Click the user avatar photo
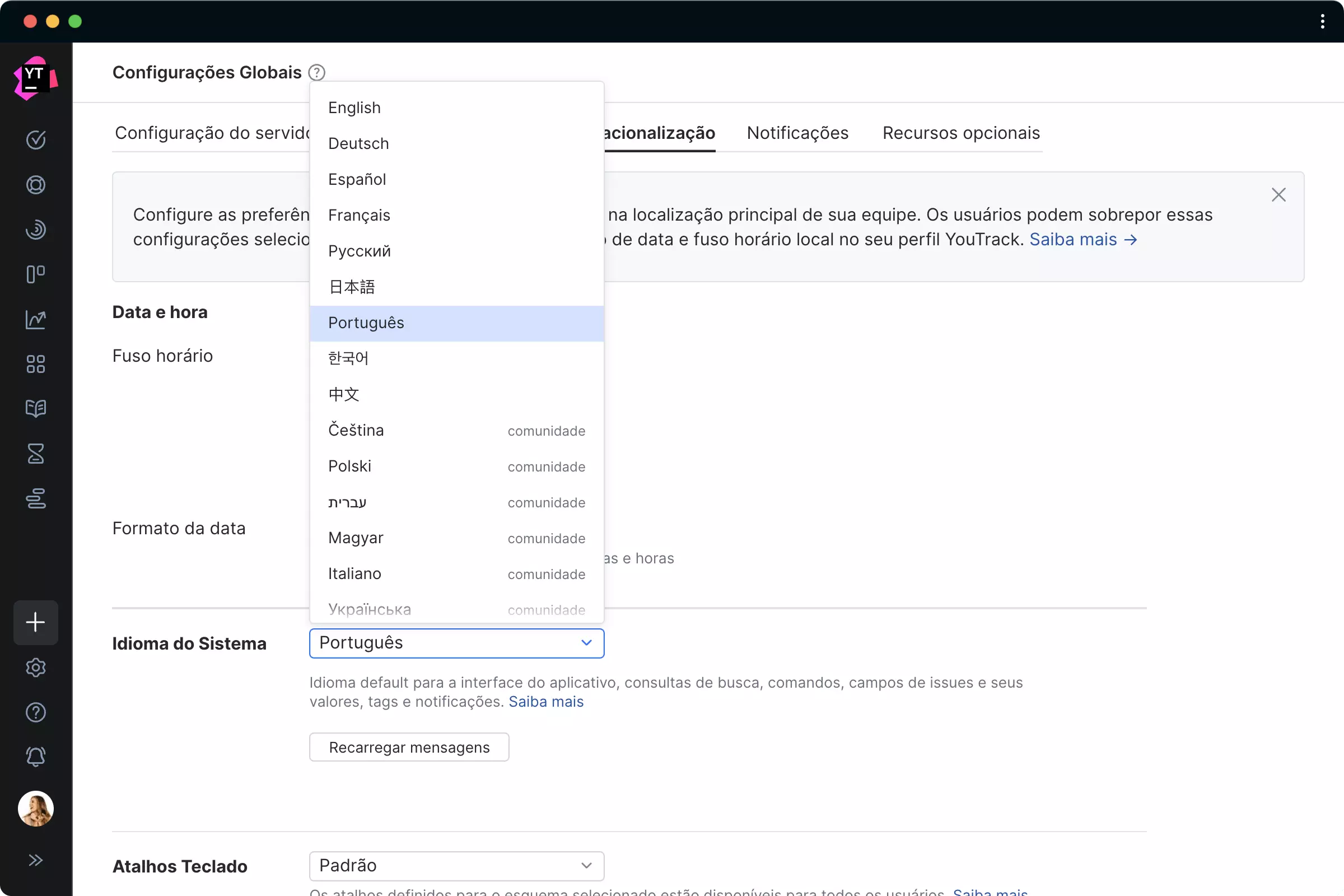Image resolution: width=1344 pixels, height=896 pixels. pos(35,809)
